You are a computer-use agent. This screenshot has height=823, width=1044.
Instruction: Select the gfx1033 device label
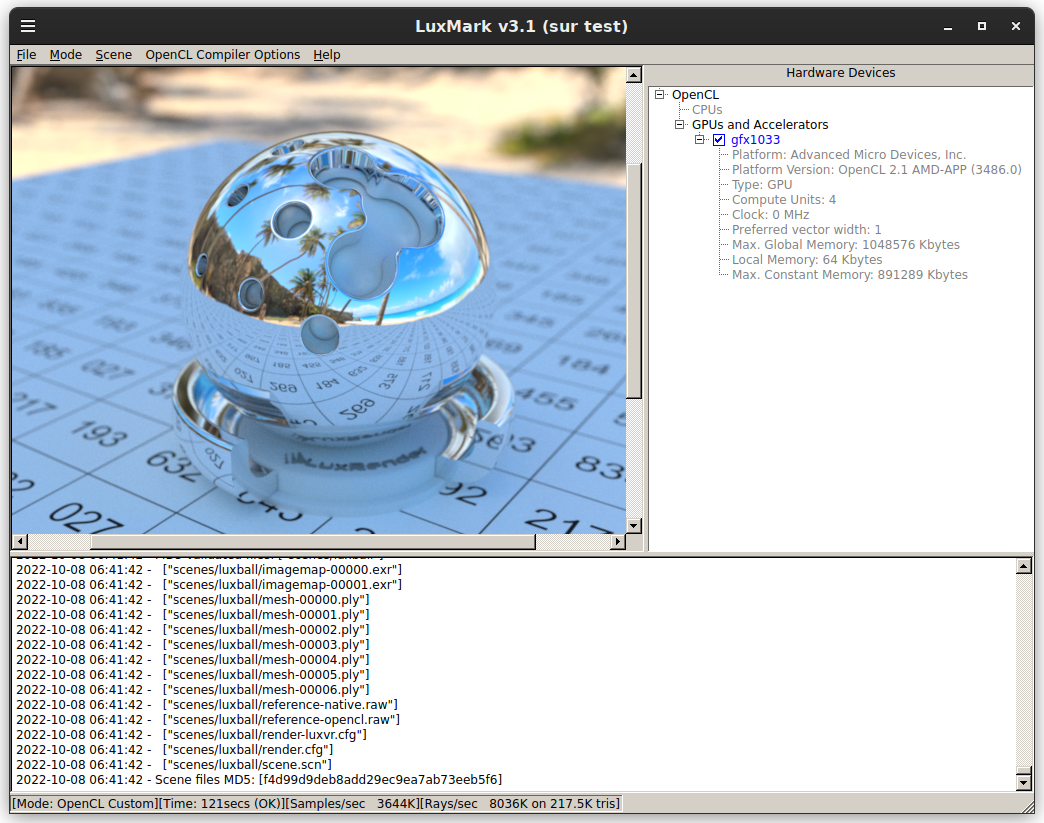(x=757, y=139)
